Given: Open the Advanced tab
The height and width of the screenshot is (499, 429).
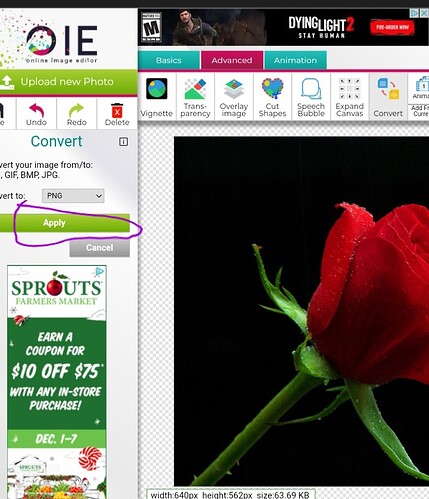Looking at the screenshot, I should [232, 60].
